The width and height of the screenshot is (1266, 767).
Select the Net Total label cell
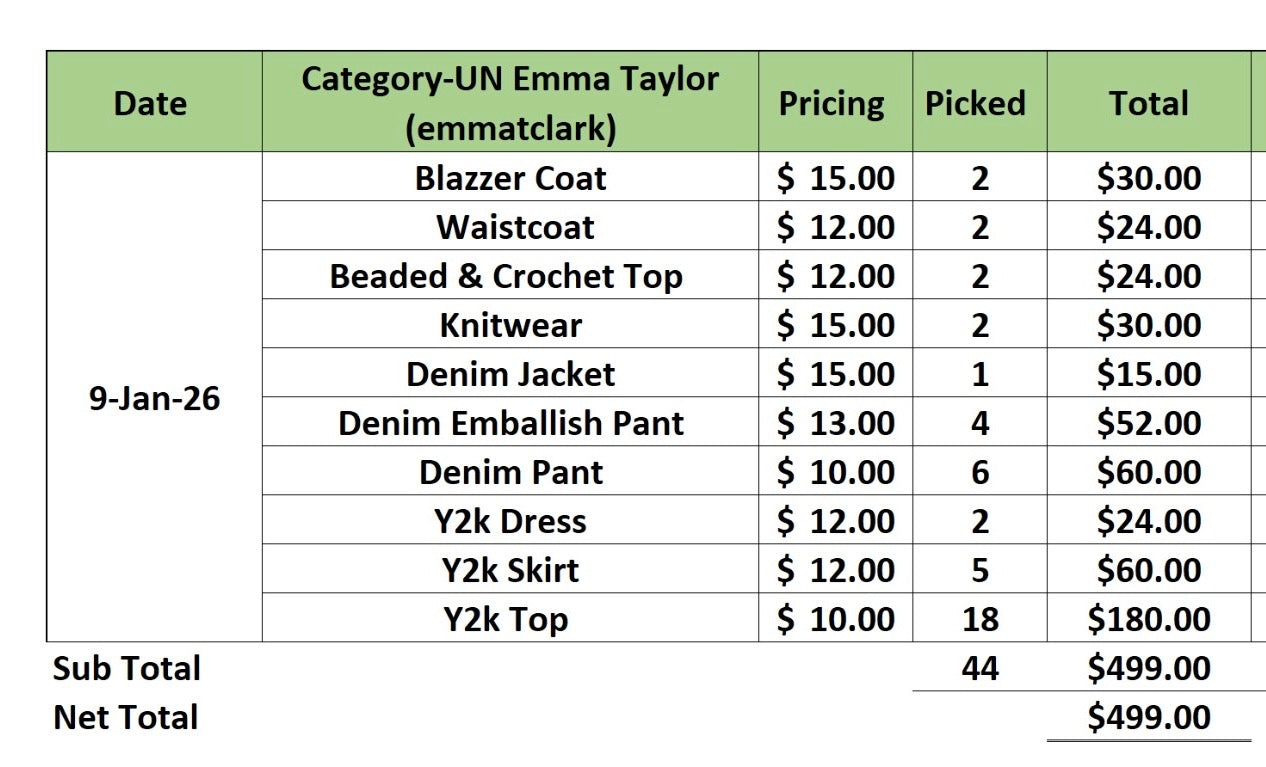tap(126, 716)
